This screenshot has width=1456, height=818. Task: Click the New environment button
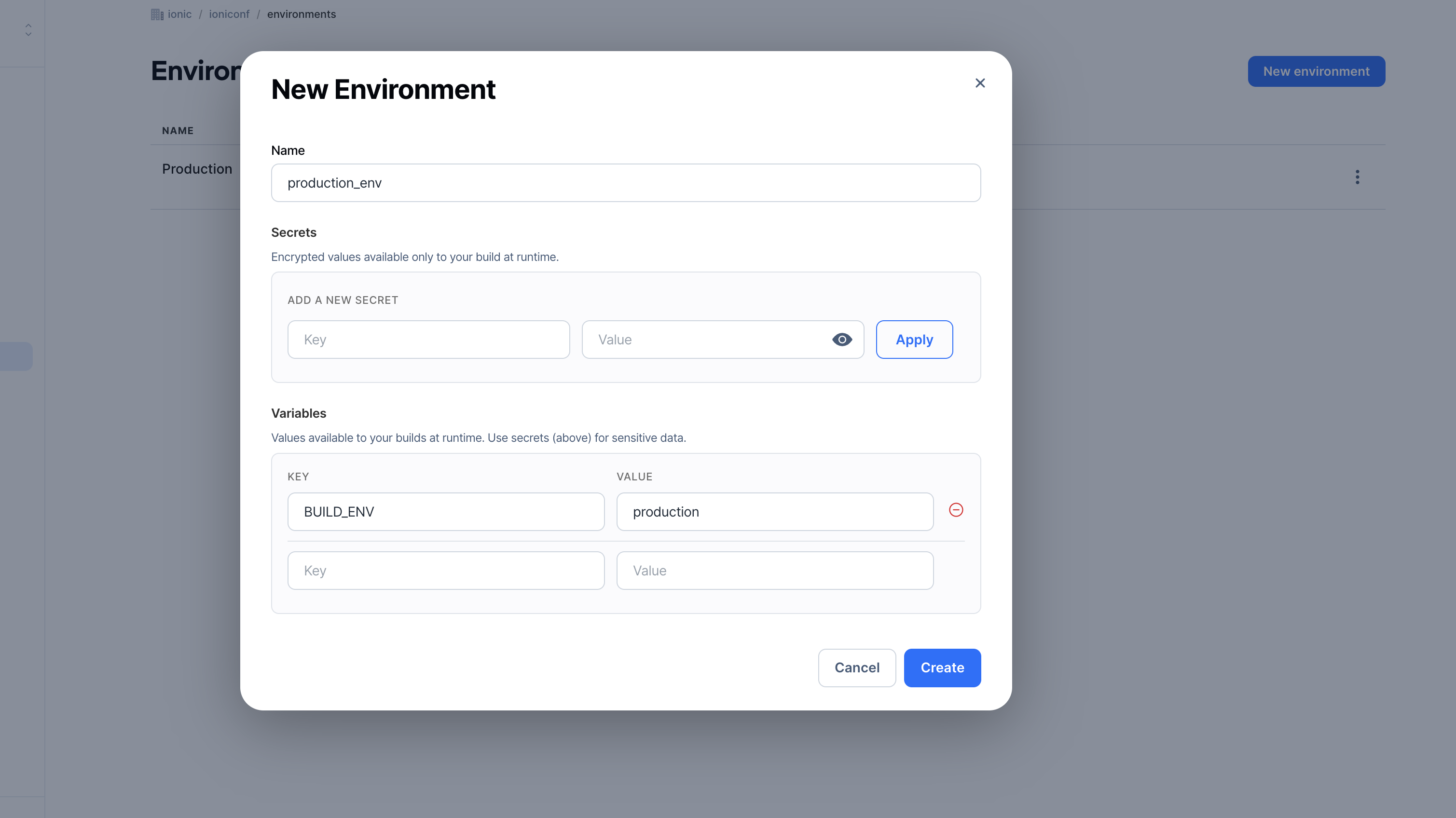[1317, 71]
